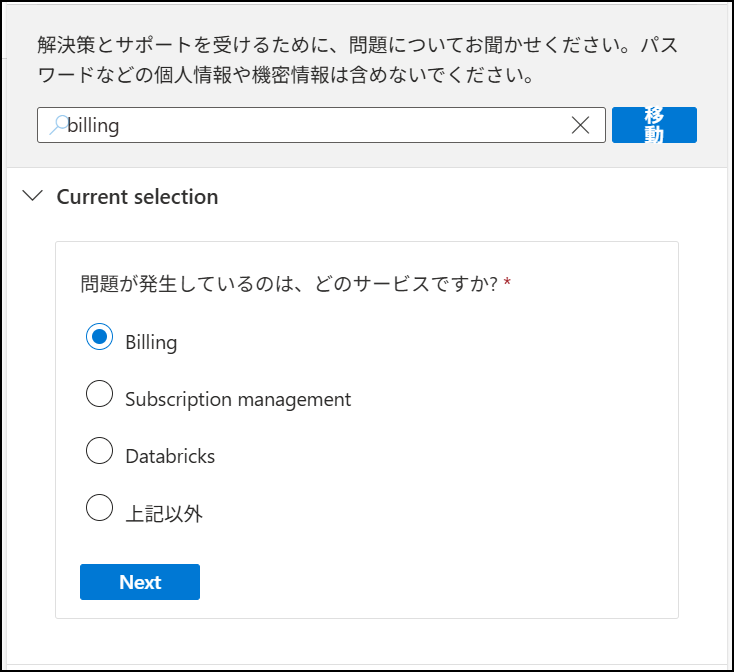Click the instruction paragraph starting 解決策とサポート
Image resolution: width=734 pixels, height=672 pixels.
point(358,60)
